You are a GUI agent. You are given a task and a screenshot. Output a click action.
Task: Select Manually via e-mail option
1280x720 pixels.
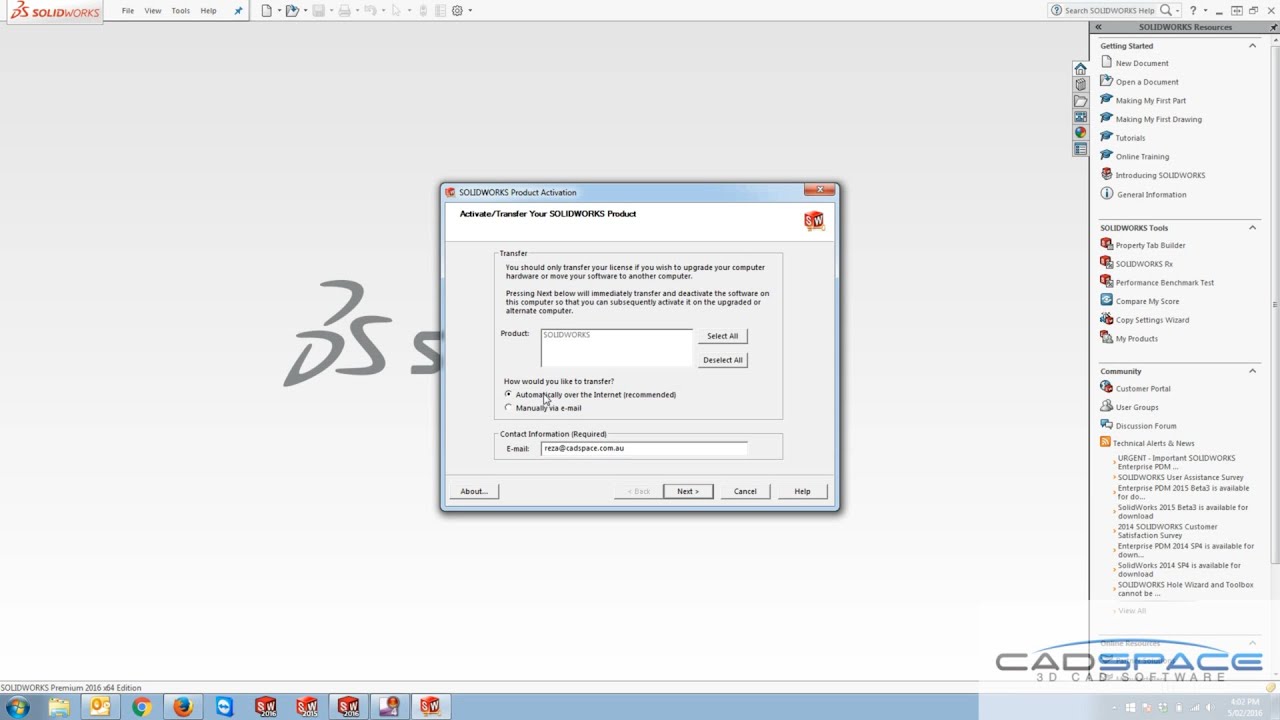[508, 407]
